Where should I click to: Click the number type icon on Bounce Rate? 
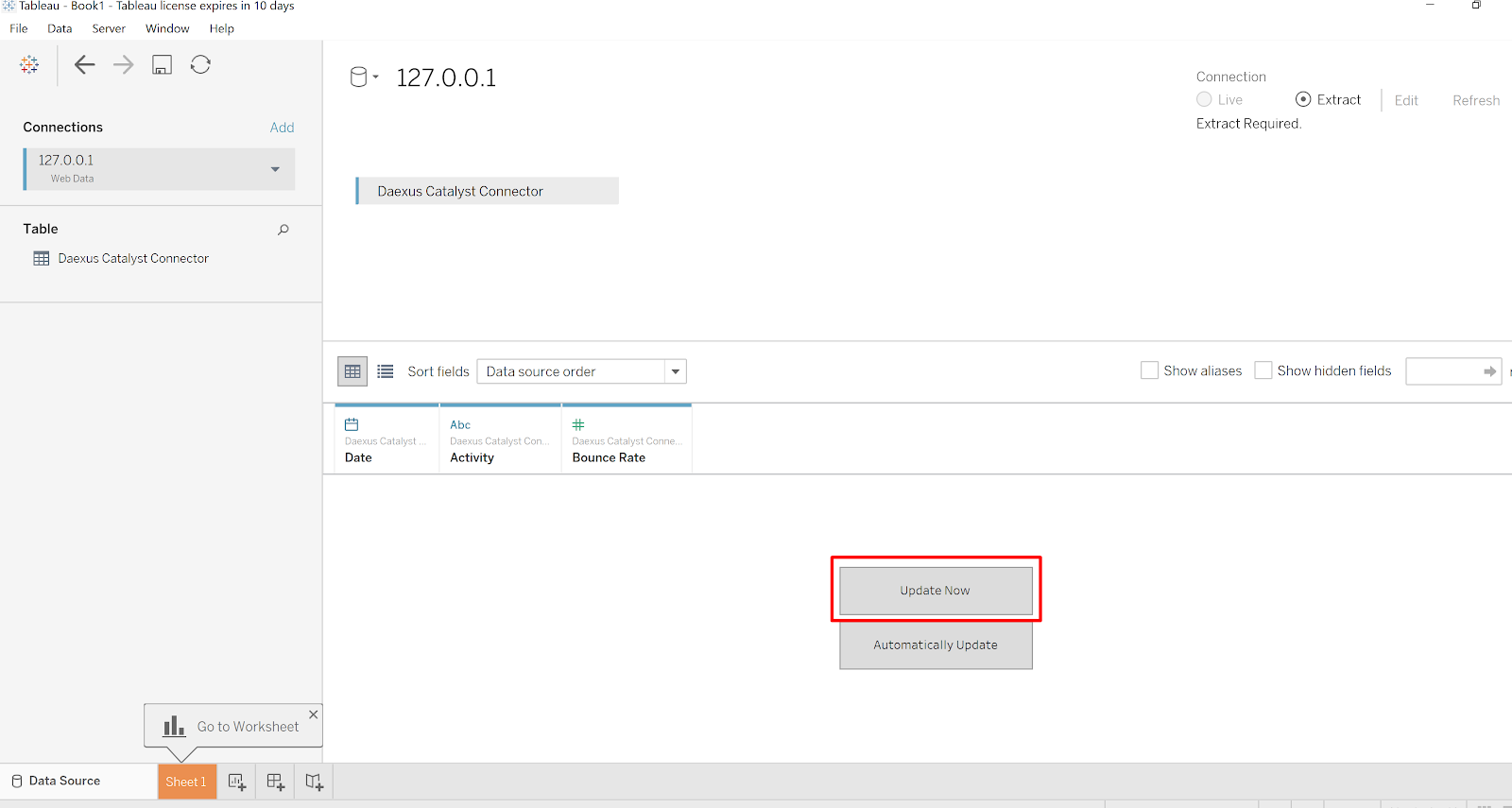[578, 424]
